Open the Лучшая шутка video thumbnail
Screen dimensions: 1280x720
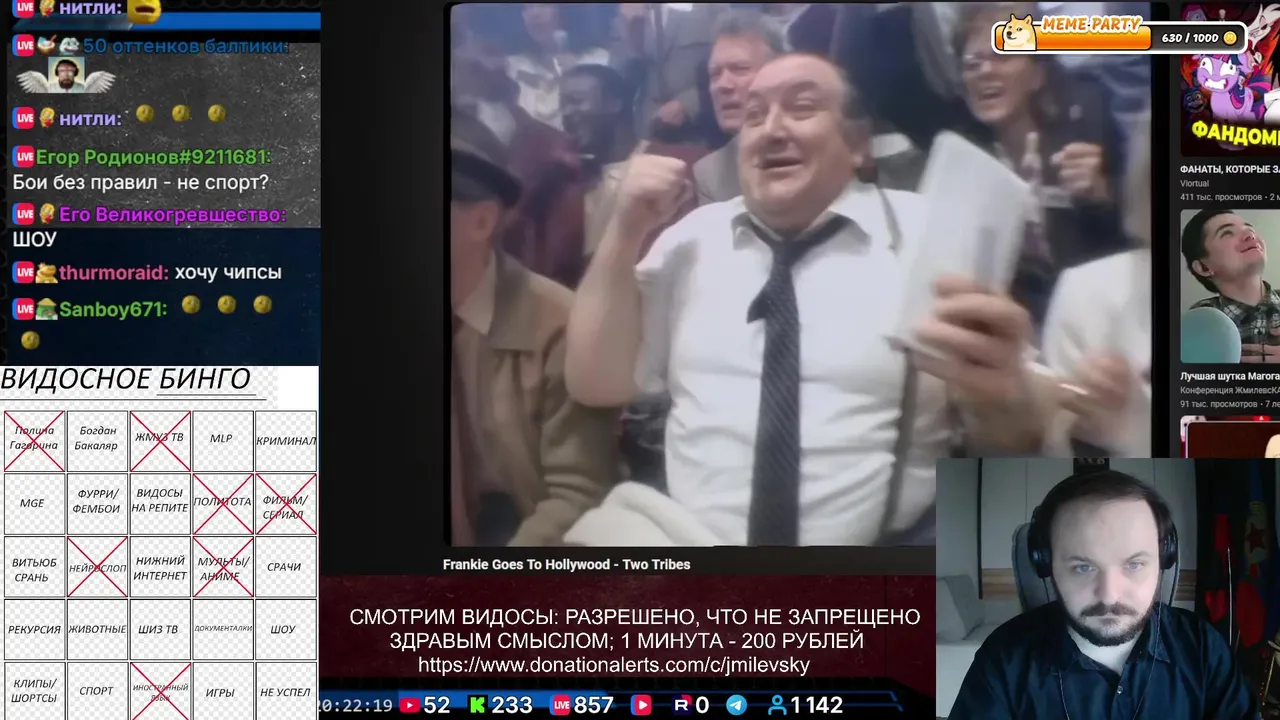1230,286
